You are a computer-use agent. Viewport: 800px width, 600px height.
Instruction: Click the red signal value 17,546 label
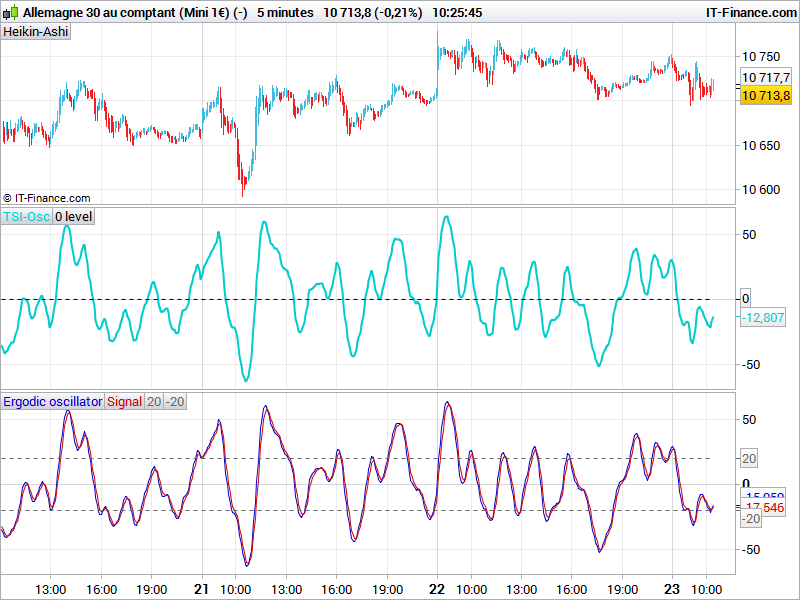tap(763, 508)
